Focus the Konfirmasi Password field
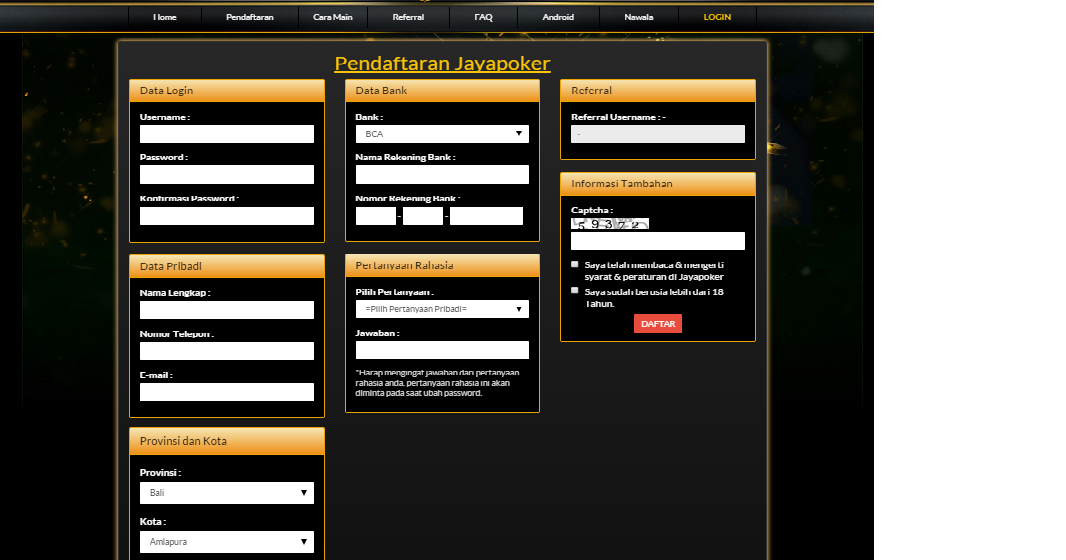 [x=227, y=216]
